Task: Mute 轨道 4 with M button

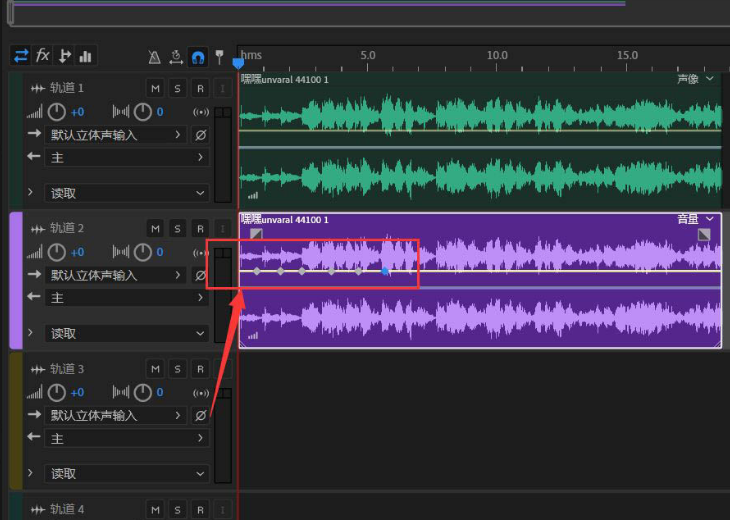Action: coord(155,510)
